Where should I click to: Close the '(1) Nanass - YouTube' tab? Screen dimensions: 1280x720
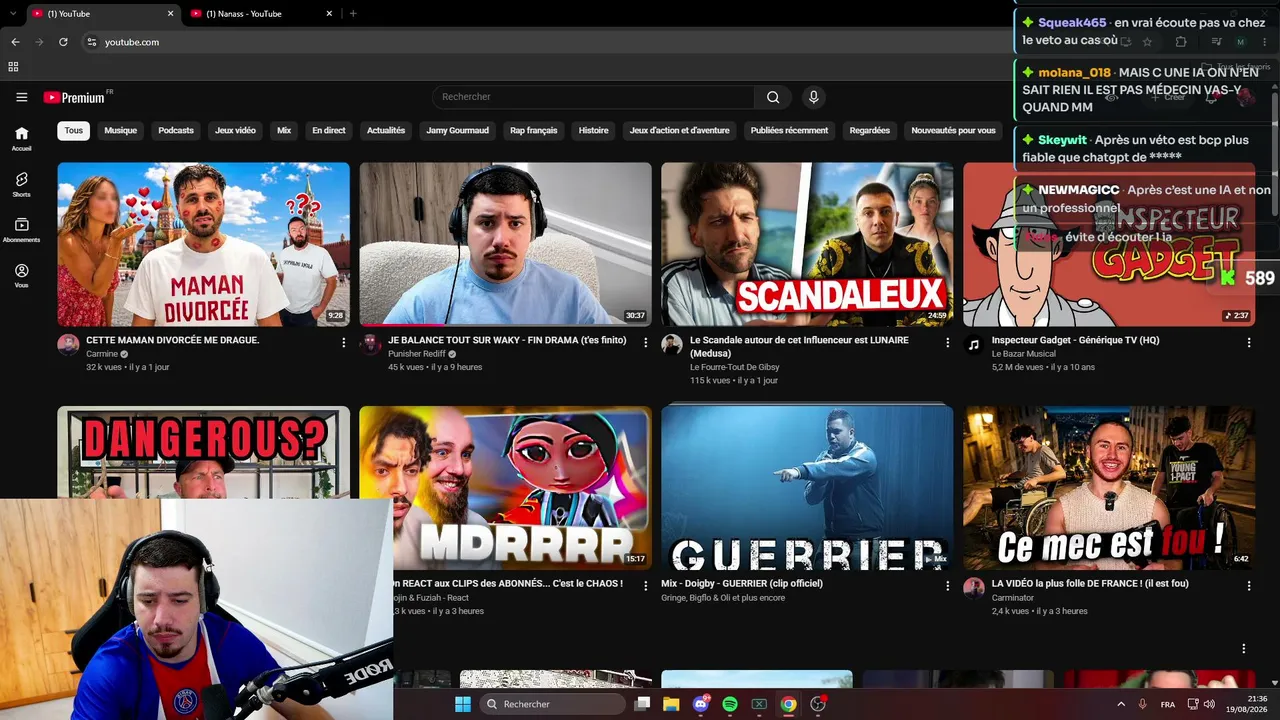coord(329,14)
